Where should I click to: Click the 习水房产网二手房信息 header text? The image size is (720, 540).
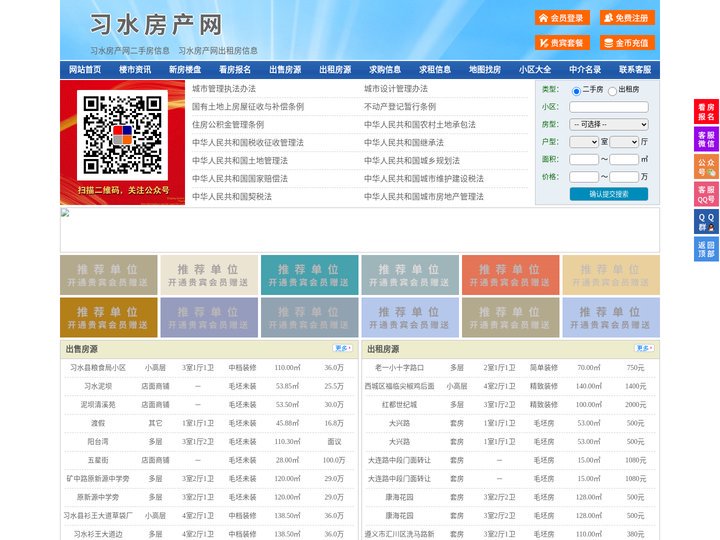[x=130, y=51]
